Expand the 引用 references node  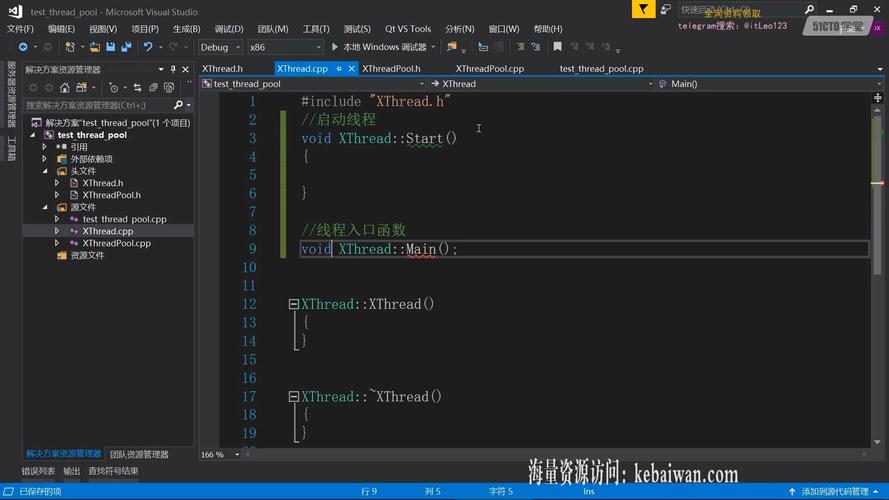(45, 147)
